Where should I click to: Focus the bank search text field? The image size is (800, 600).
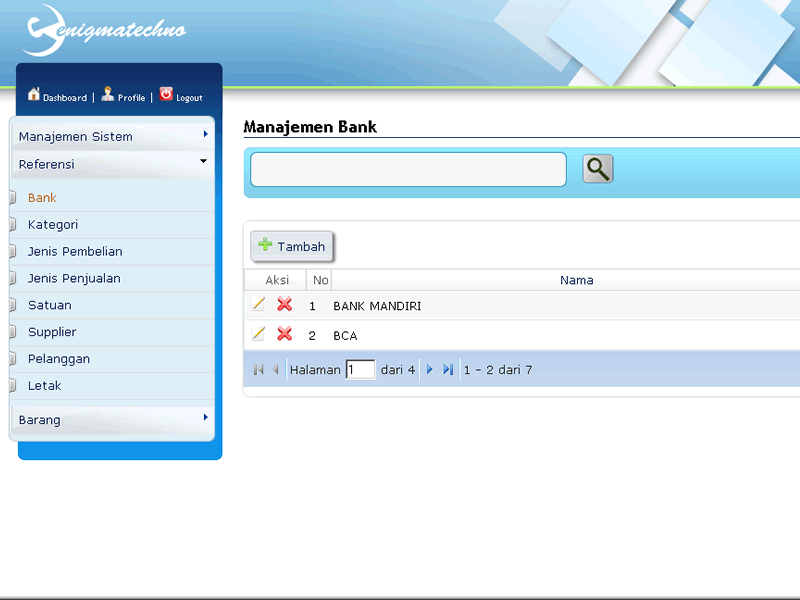click(x=408, y=169)
